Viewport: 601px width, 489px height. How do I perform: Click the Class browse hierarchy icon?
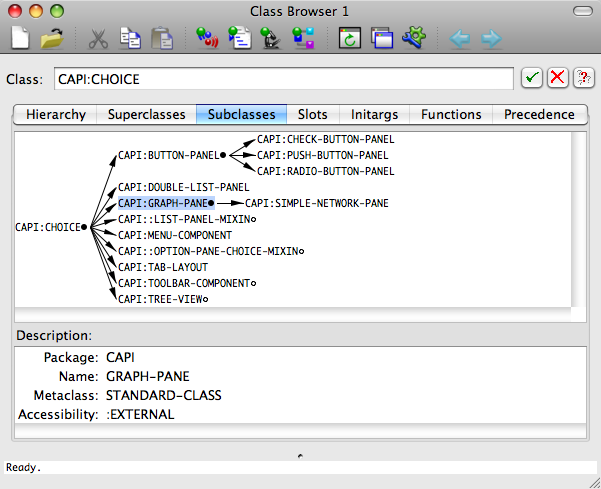[x=303, y=38]
